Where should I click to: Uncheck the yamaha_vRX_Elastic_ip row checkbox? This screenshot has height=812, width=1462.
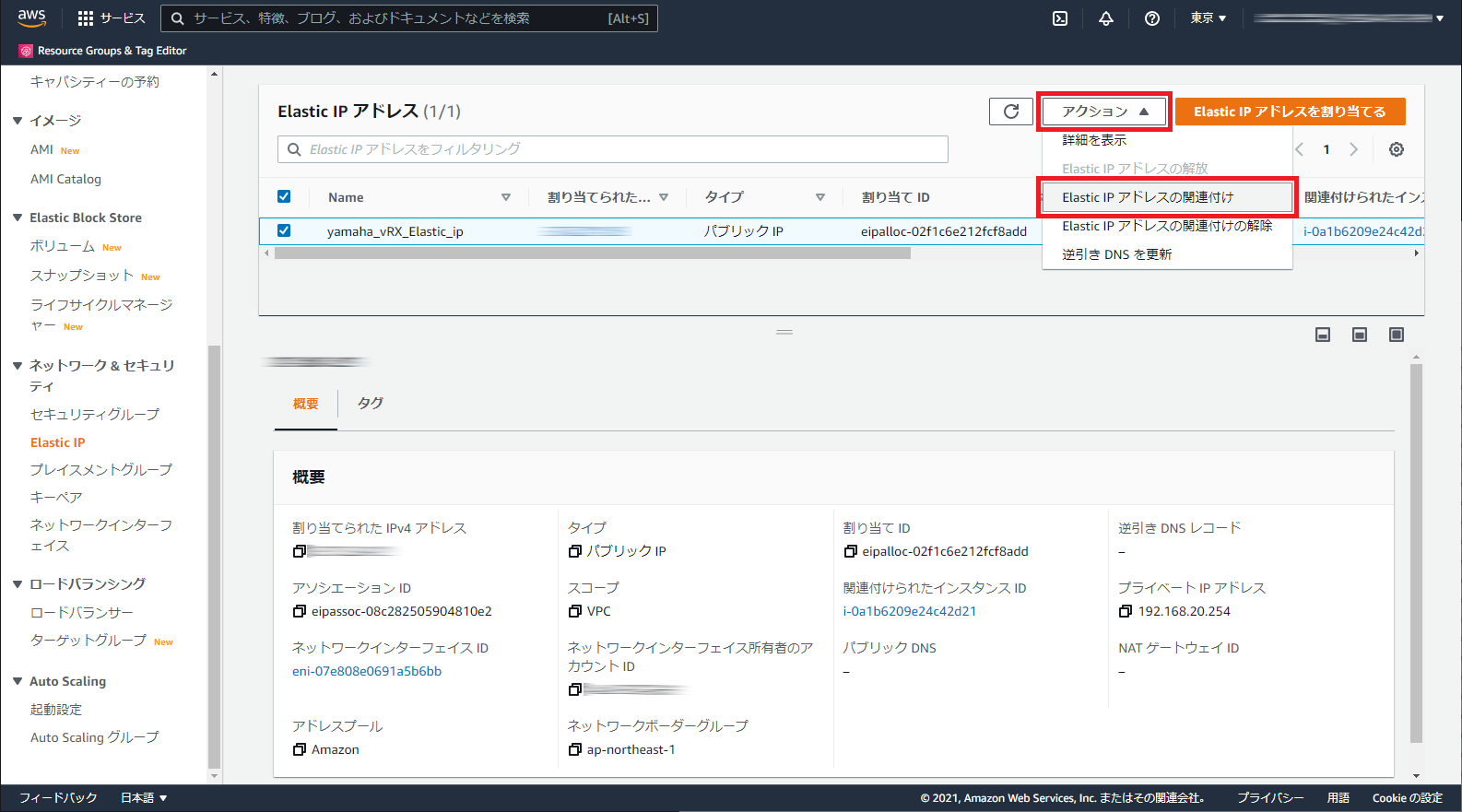tap(284, 230)
